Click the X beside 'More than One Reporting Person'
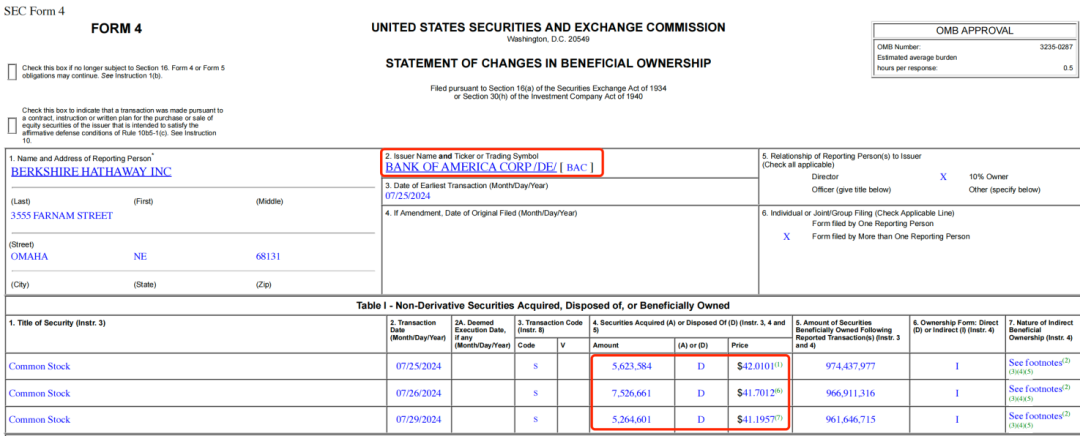 pos(786,237)
